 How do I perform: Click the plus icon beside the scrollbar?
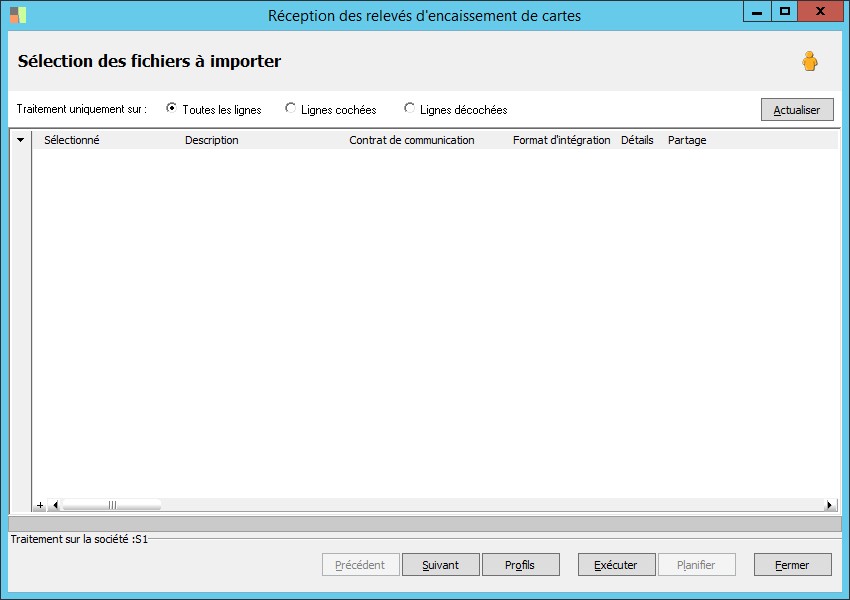pos(40,505)
